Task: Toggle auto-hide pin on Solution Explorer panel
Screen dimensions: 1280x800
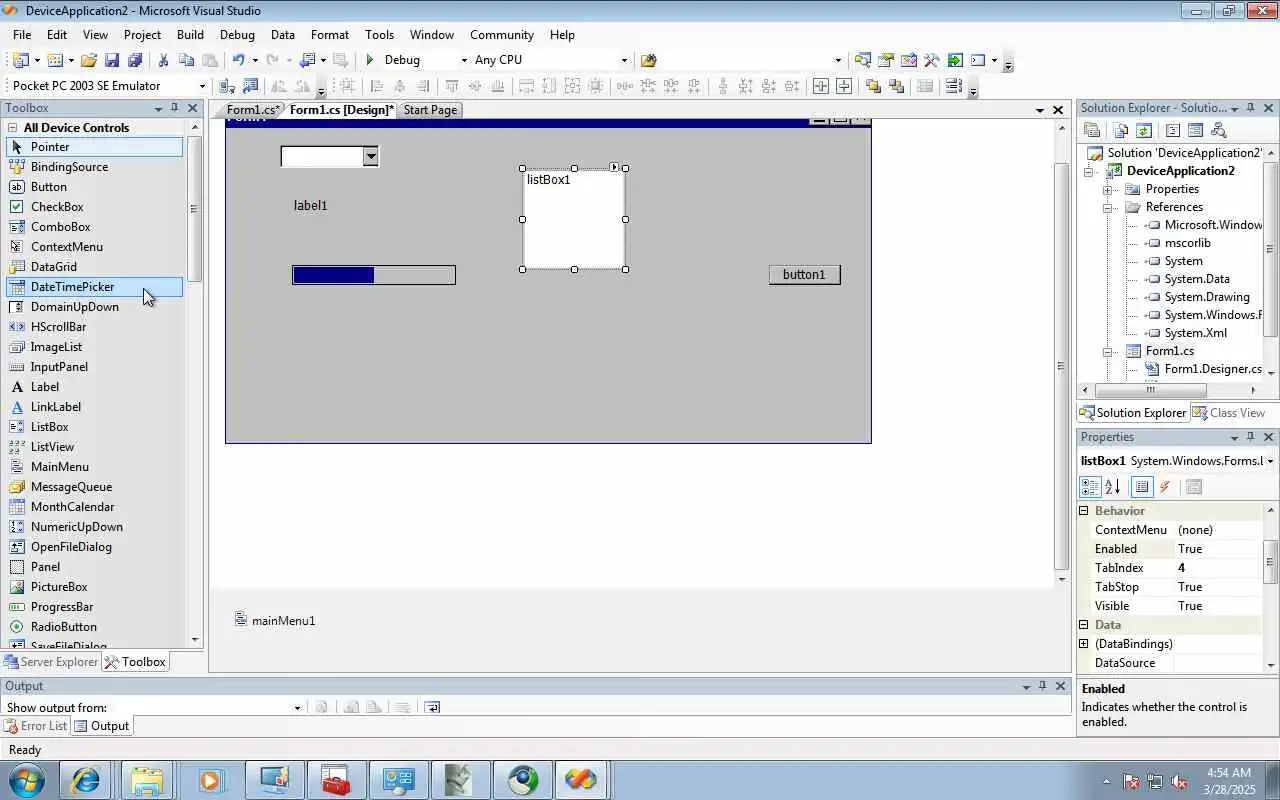Action: [1250, 108]
